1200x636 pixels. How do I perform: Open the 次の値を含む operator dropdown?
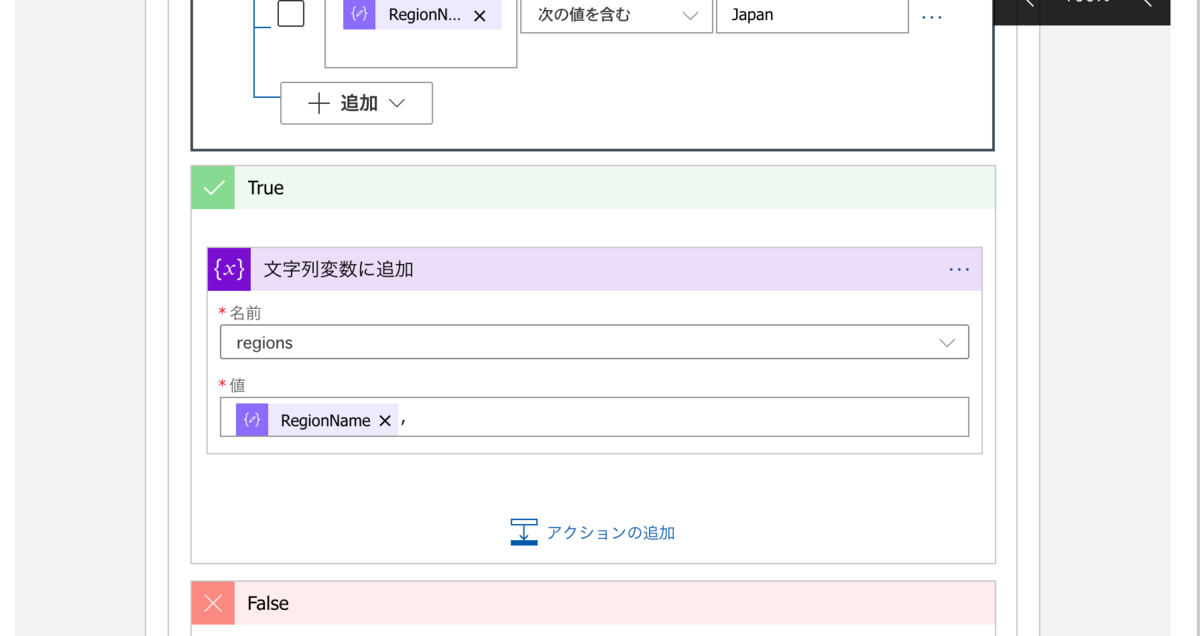pyautogui.click(x=616, y=15)
